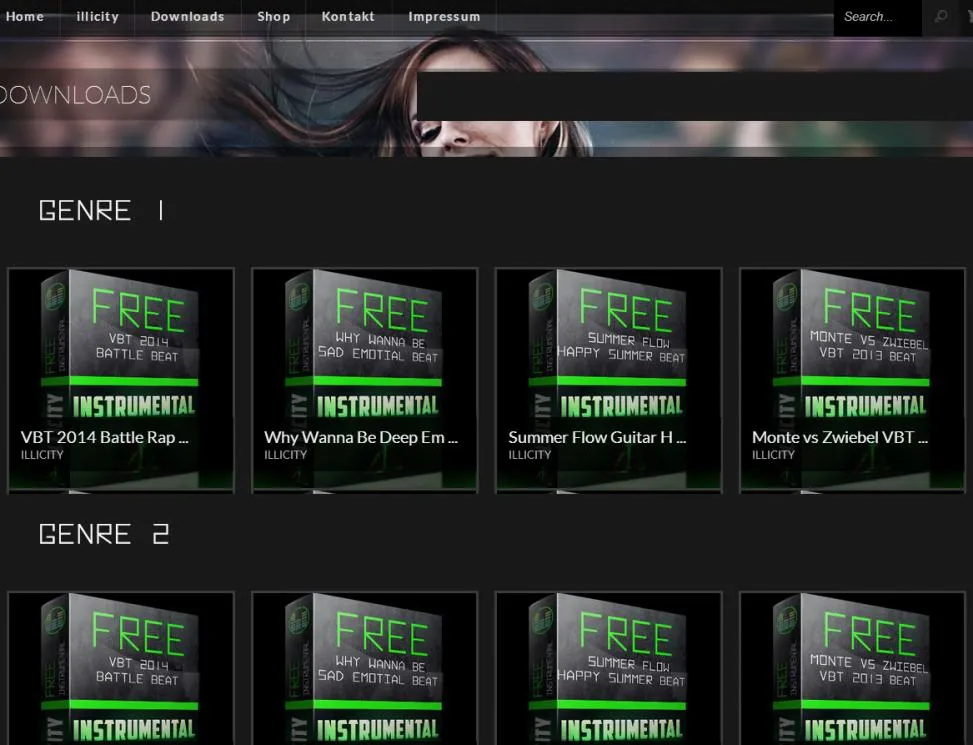Click ILLICITY under VBT 2014 Battle Rap

click(x=42, y=455)
